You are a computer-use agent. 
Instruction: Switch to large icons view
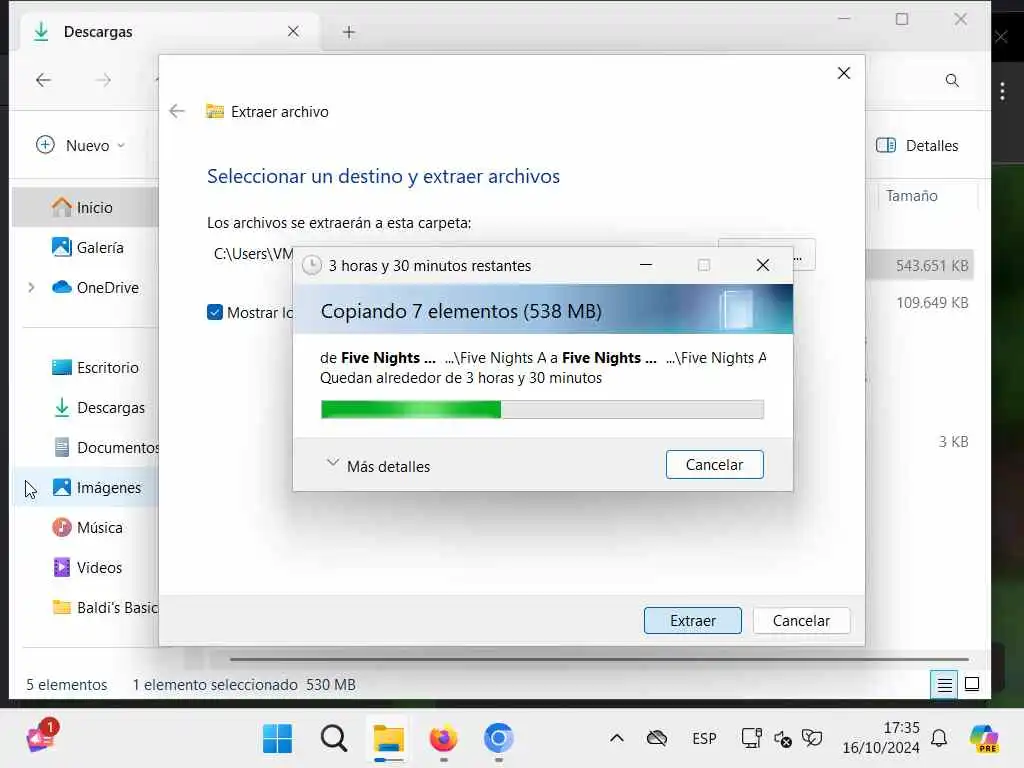tap(972, 684)
